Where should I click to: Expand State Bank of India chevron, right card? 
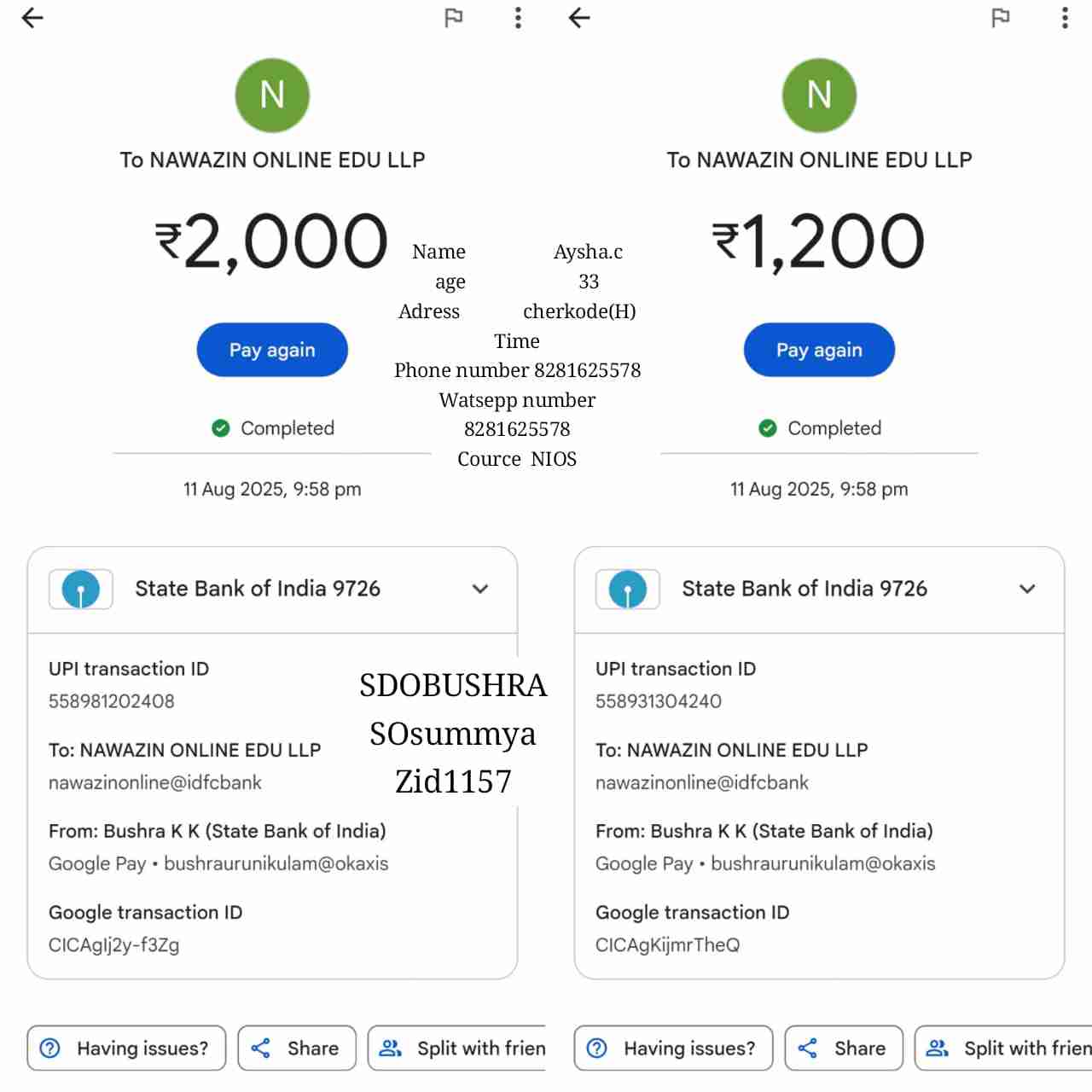pyautogui.click(x=1027, y=589)
